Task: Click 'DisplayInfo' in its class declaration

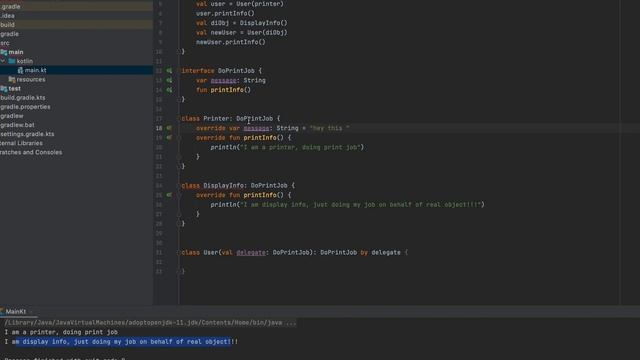Action: [223, 185]
